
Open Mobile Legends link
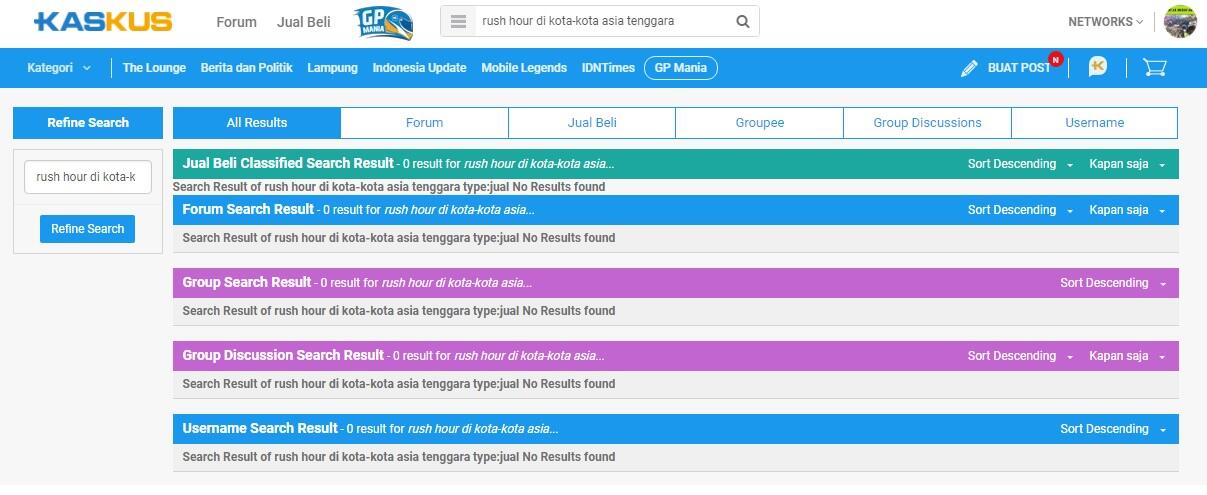pos(524,68)
